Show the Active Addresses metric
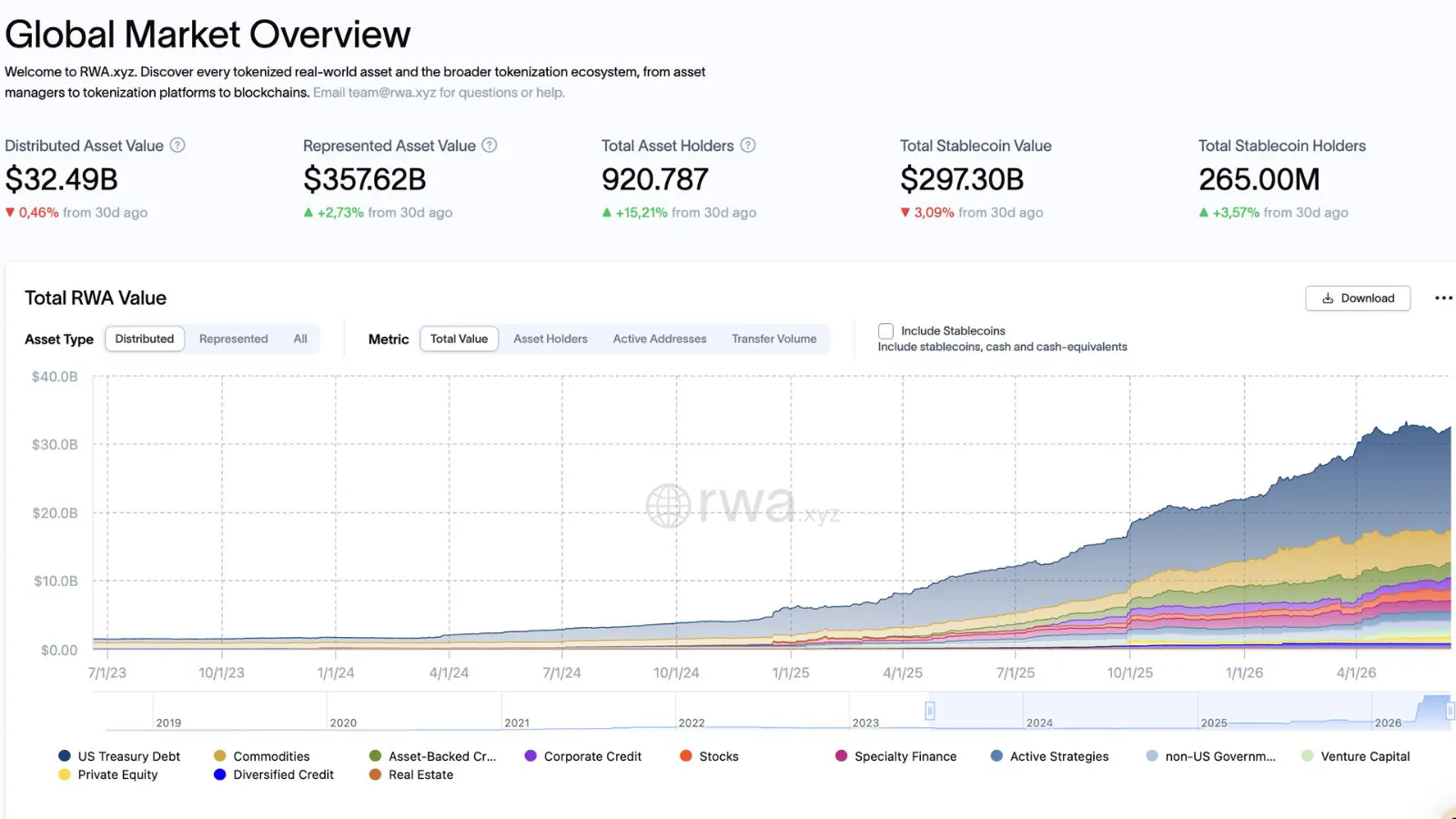This screenshot has width=1456, height=819. pos(660,339)
